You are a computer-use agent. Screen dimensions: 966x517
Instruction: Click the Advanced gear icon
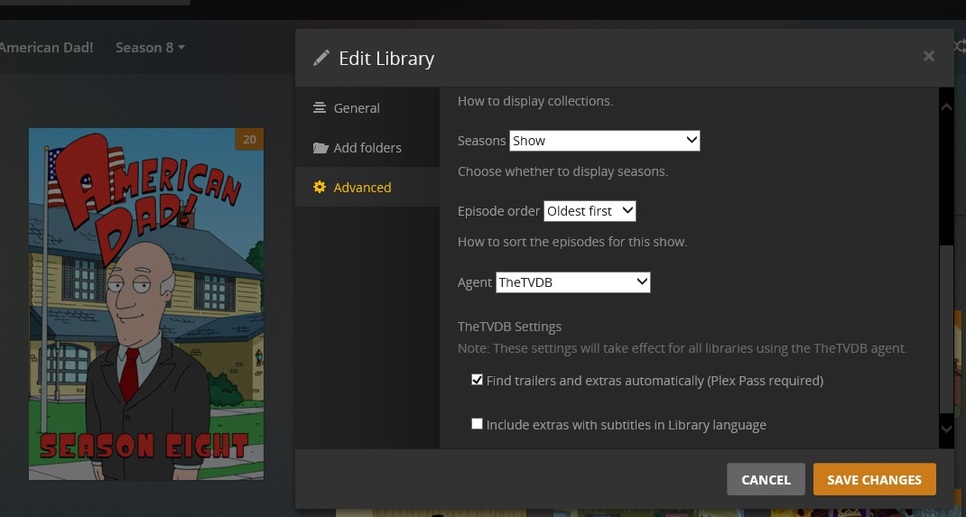click(x=319, y=187)
